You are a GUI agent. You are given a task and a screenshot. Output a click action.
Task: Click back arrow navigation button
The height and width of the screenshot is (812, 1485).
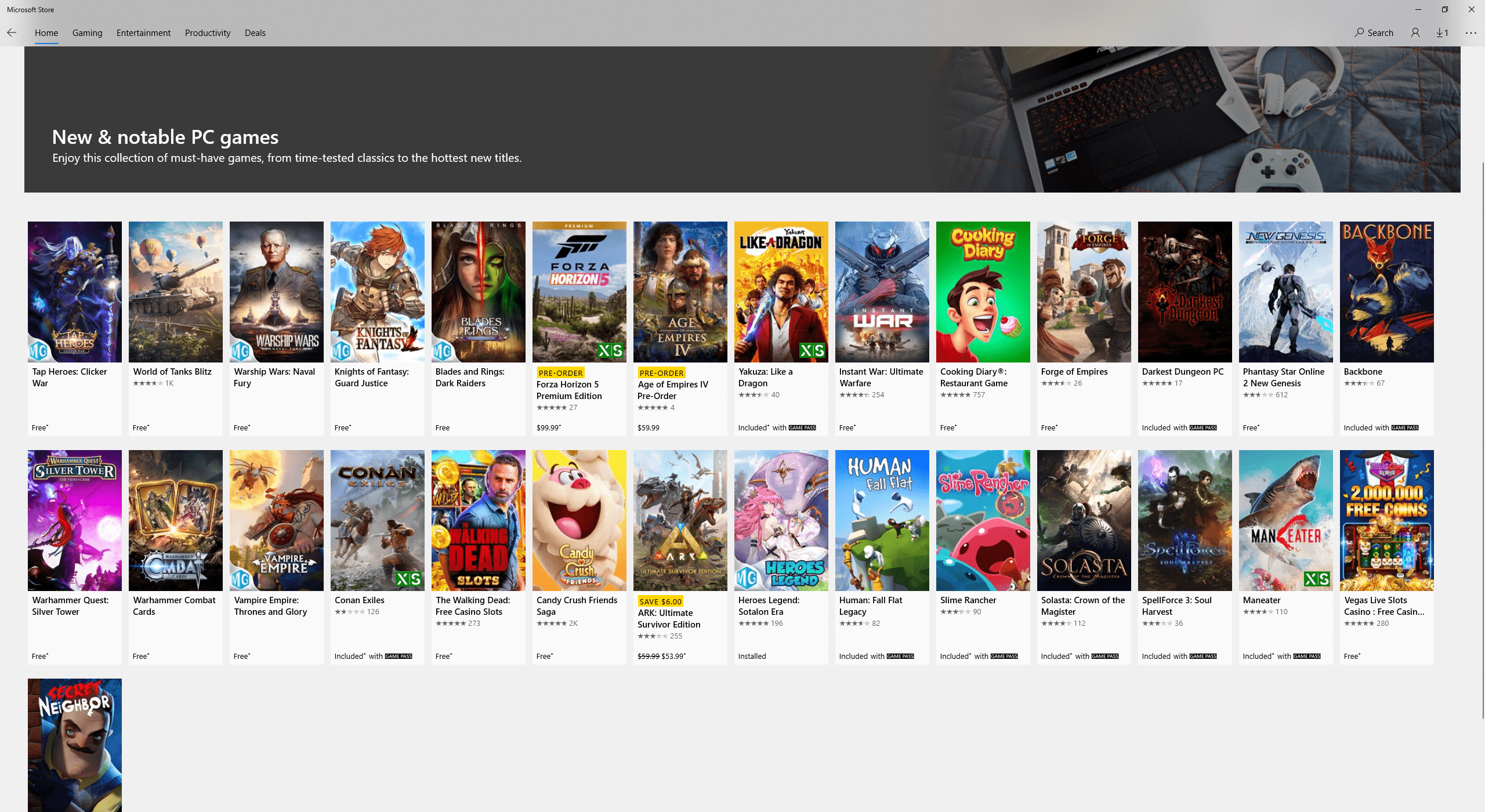pos(12,32)
